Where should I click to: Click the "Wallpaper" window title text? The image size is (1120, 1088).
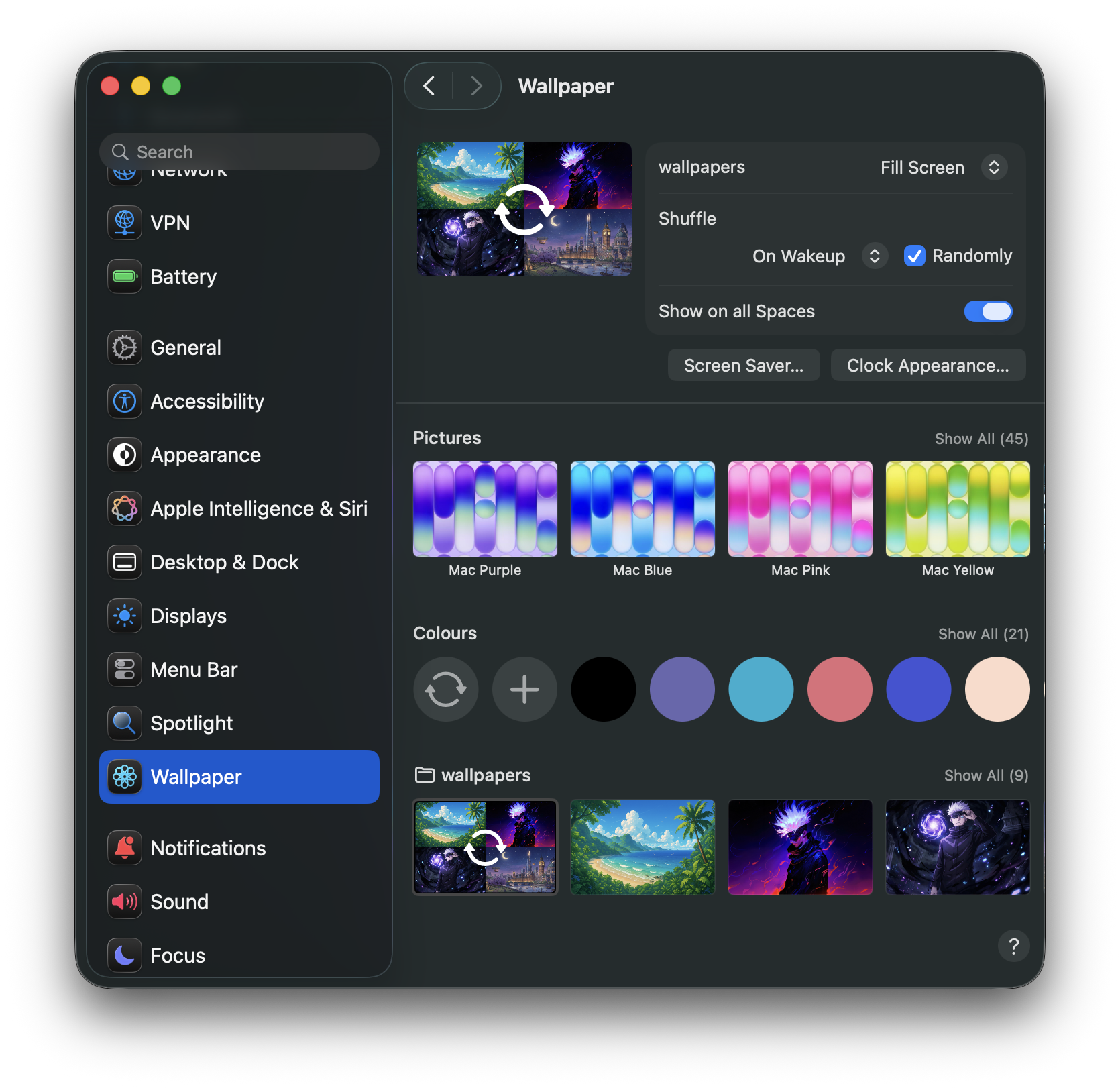point(566,87)
